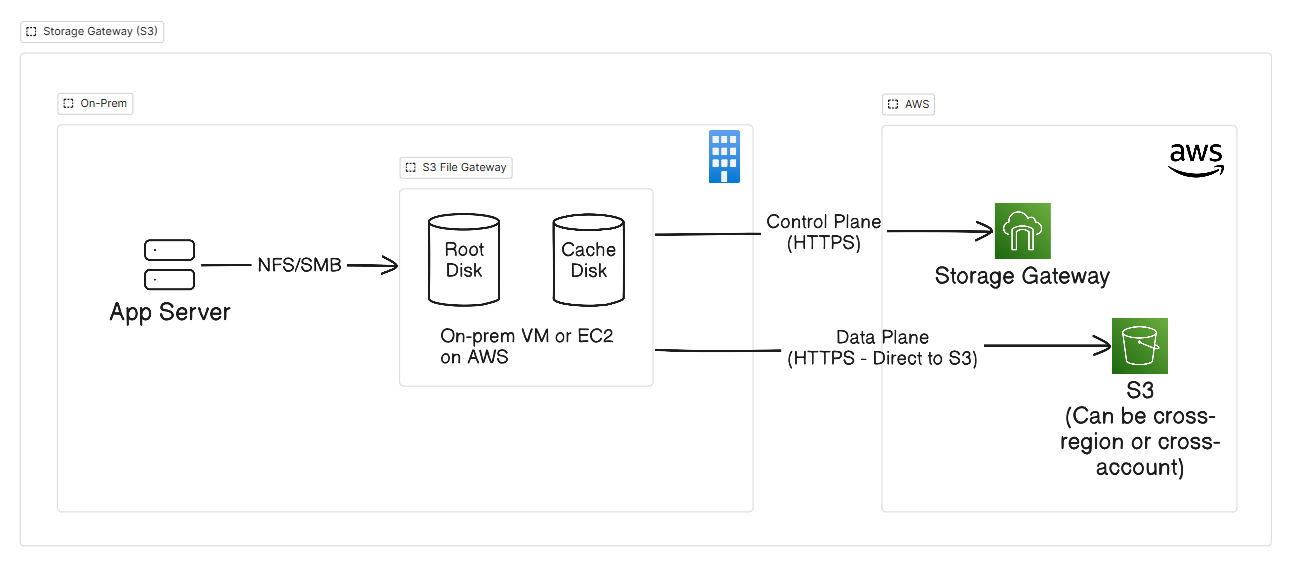The height and width of the screenshot is (567, 1292).
Task: Click the NFS/SMB arrow label
Action: (x=298, y=265)
